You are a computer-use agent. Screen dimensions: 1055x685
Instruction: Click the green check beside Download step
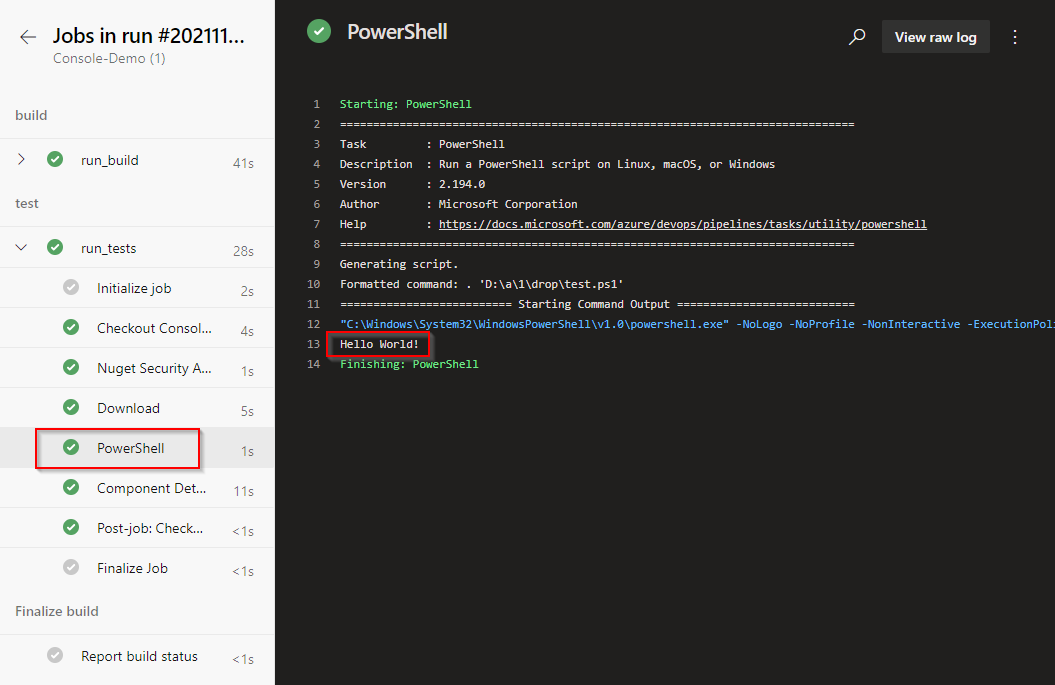[x=71, y=407]
